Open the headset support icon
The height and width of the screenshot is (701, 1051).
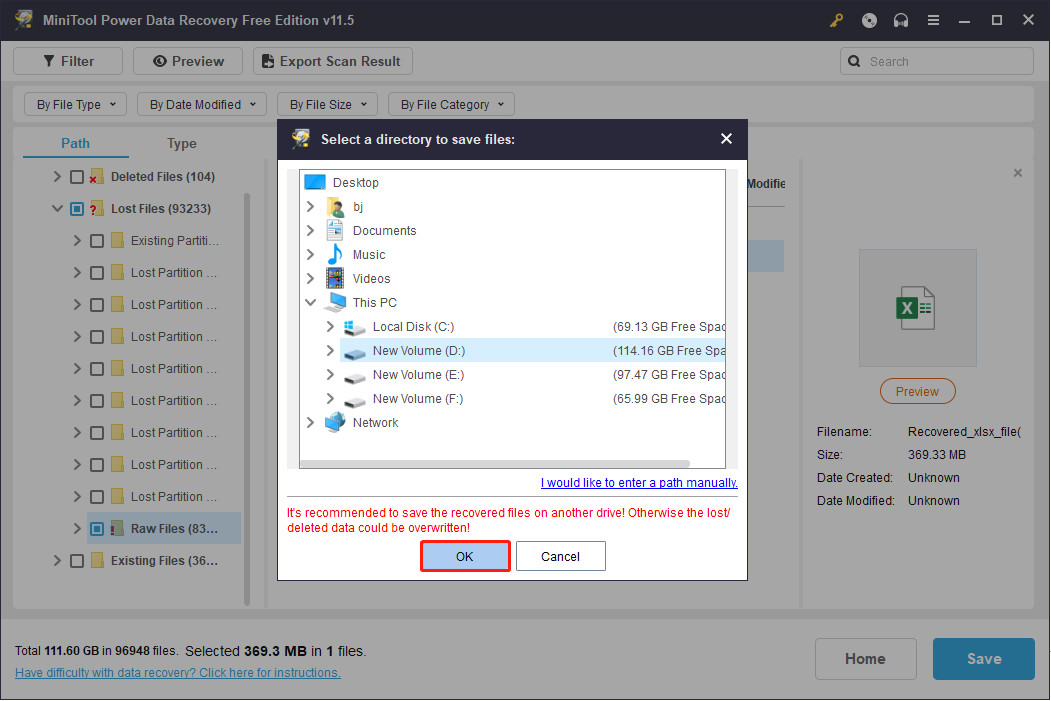tap(901, 20)
